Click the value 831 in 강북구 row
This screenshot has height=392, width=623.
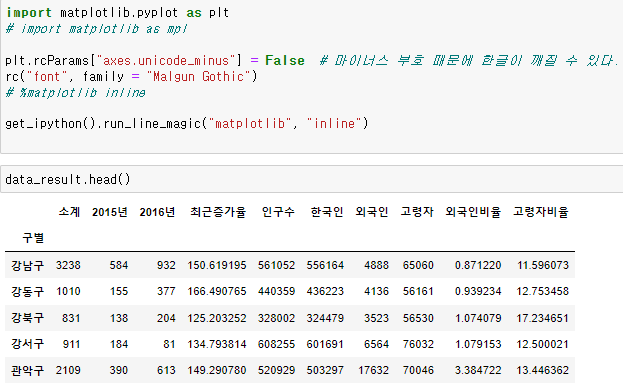71,318
